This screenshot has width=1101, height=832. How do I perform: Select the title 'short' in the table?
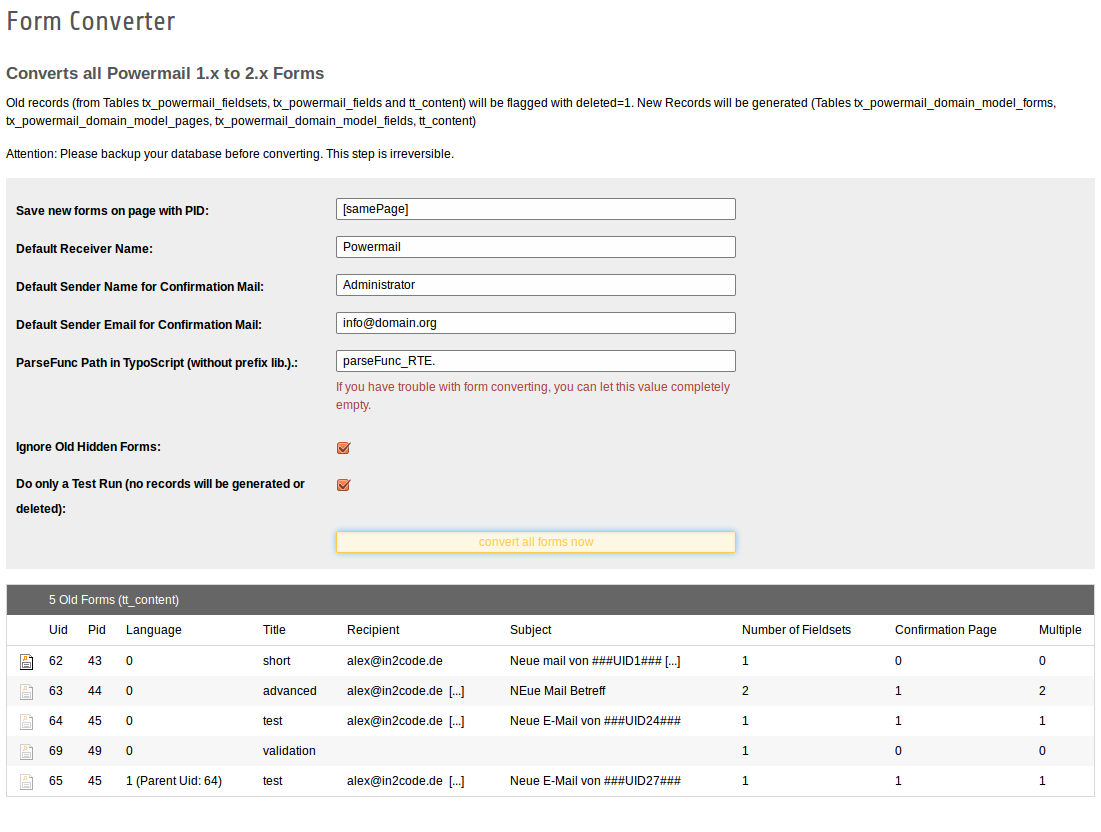pos(277,661)
